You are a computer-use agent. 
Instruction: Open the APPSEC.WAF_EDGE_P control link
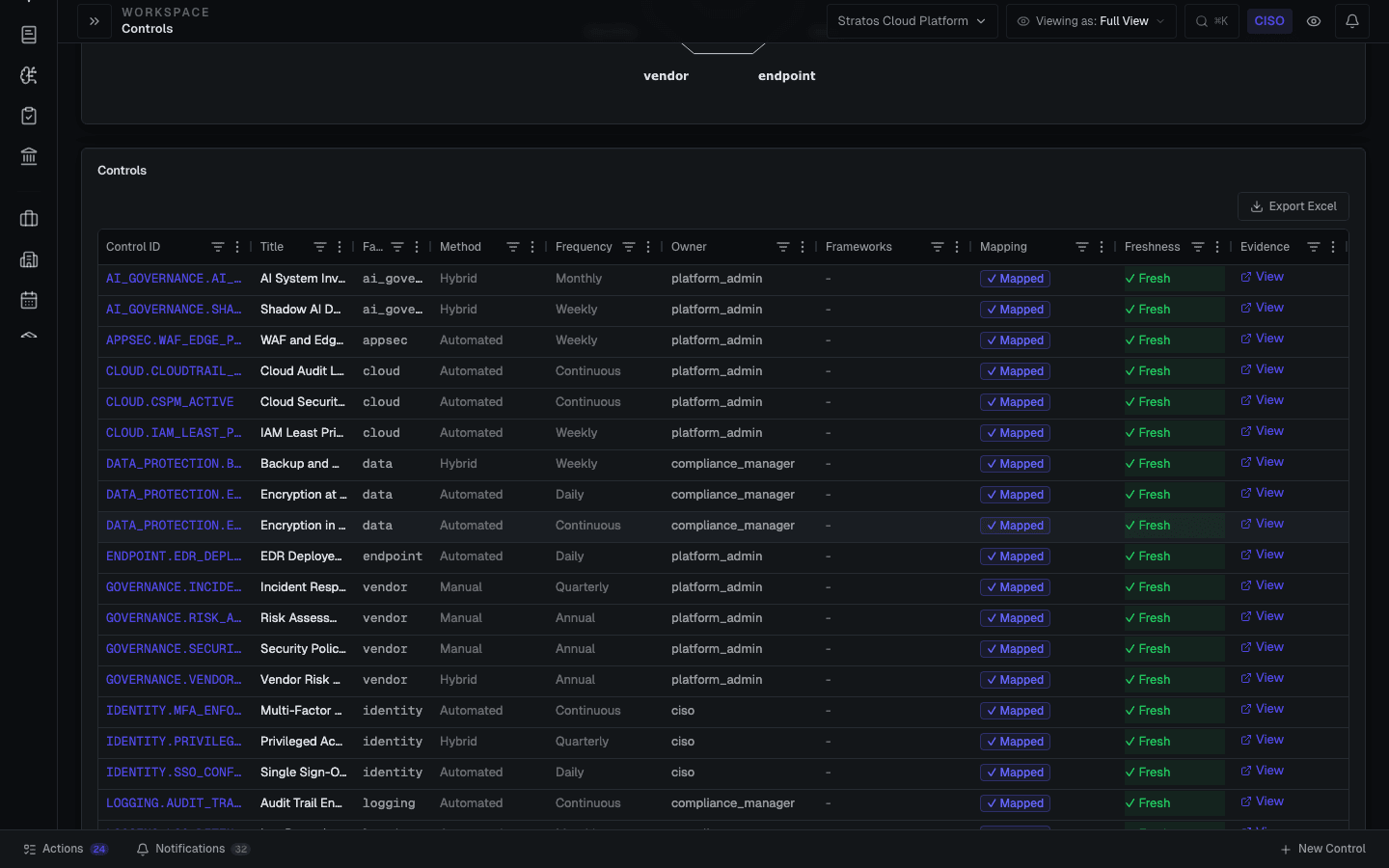(x=174, y=340)
